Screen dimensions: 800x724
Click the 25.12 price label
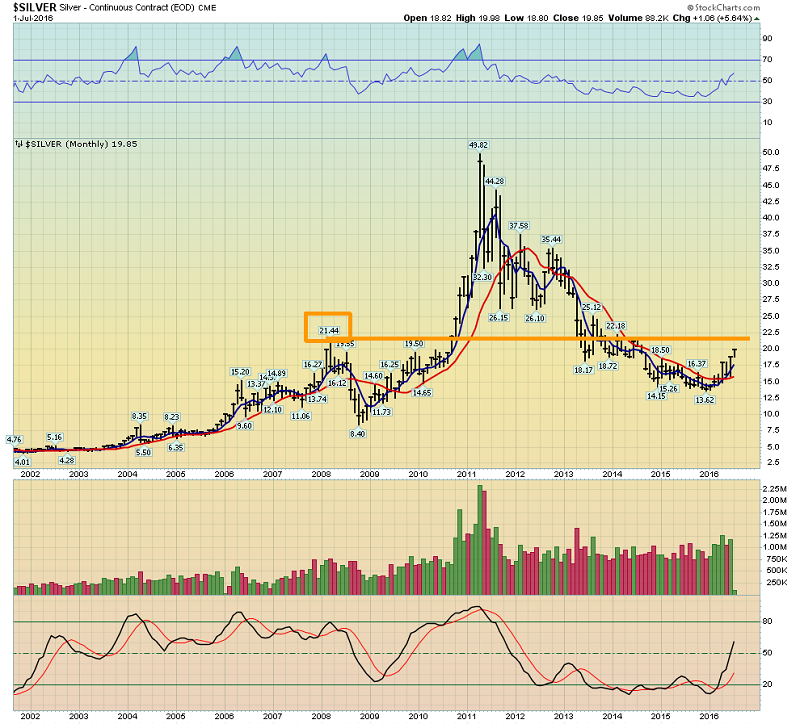coord(591,307)
